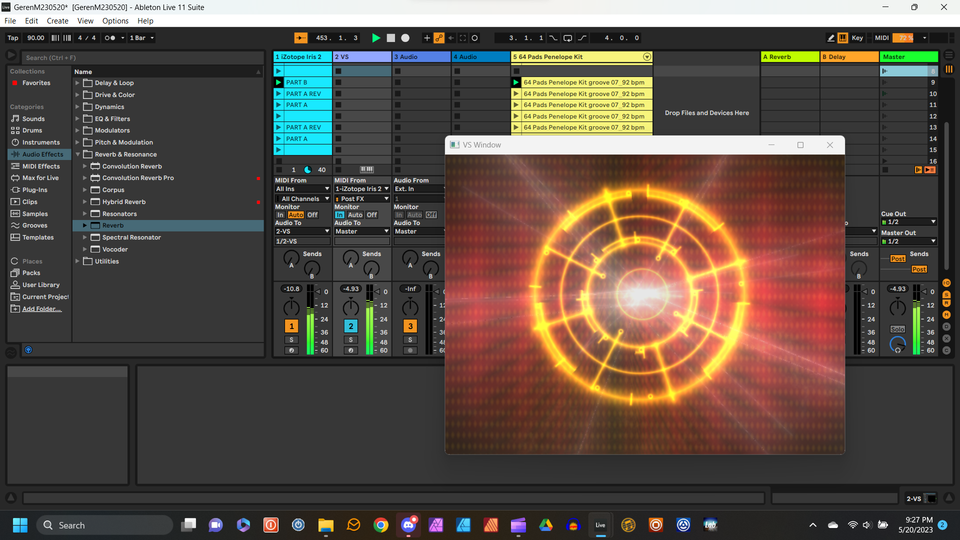Toggle the Follow playback button in transport
This screenshot has width=960, height=540.
pyautogui.click(x=301, y=38)
